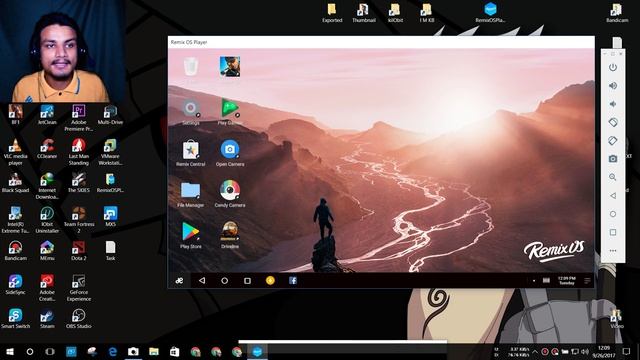The width and height of the screenshot is (640, 360).
Task: Click the back triangle in emulator side toolbar
Action: pyautogui.click(x=613, y=196)
